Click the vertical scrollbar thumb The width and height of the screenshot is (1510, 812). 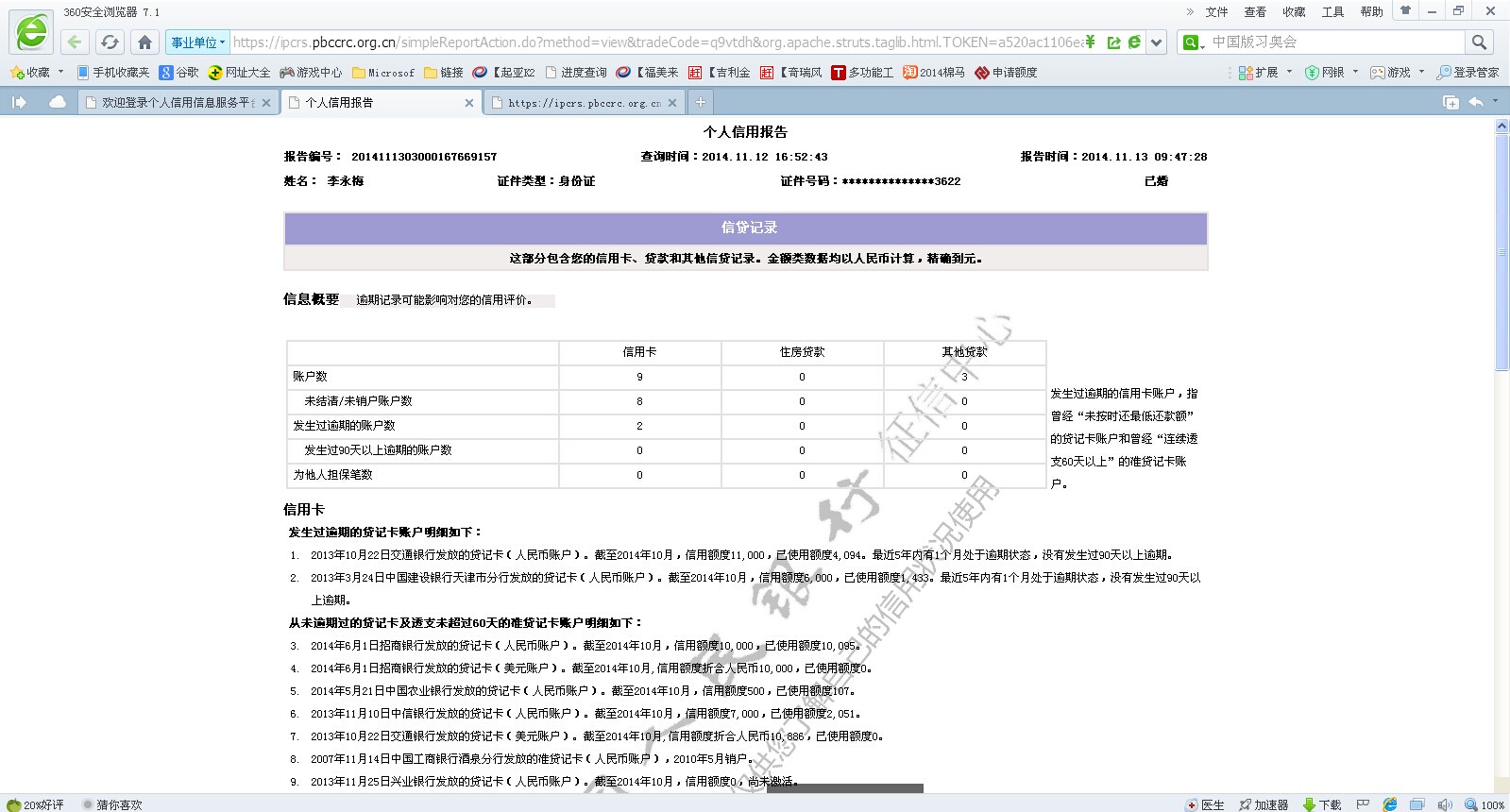[x=1502, y=252]
